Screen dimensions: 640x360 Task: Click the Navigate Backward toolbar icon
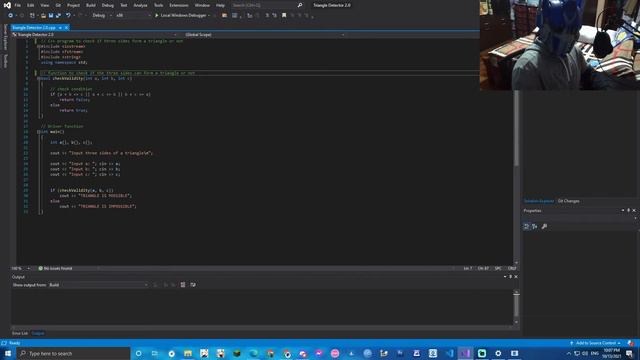(10, 16)
